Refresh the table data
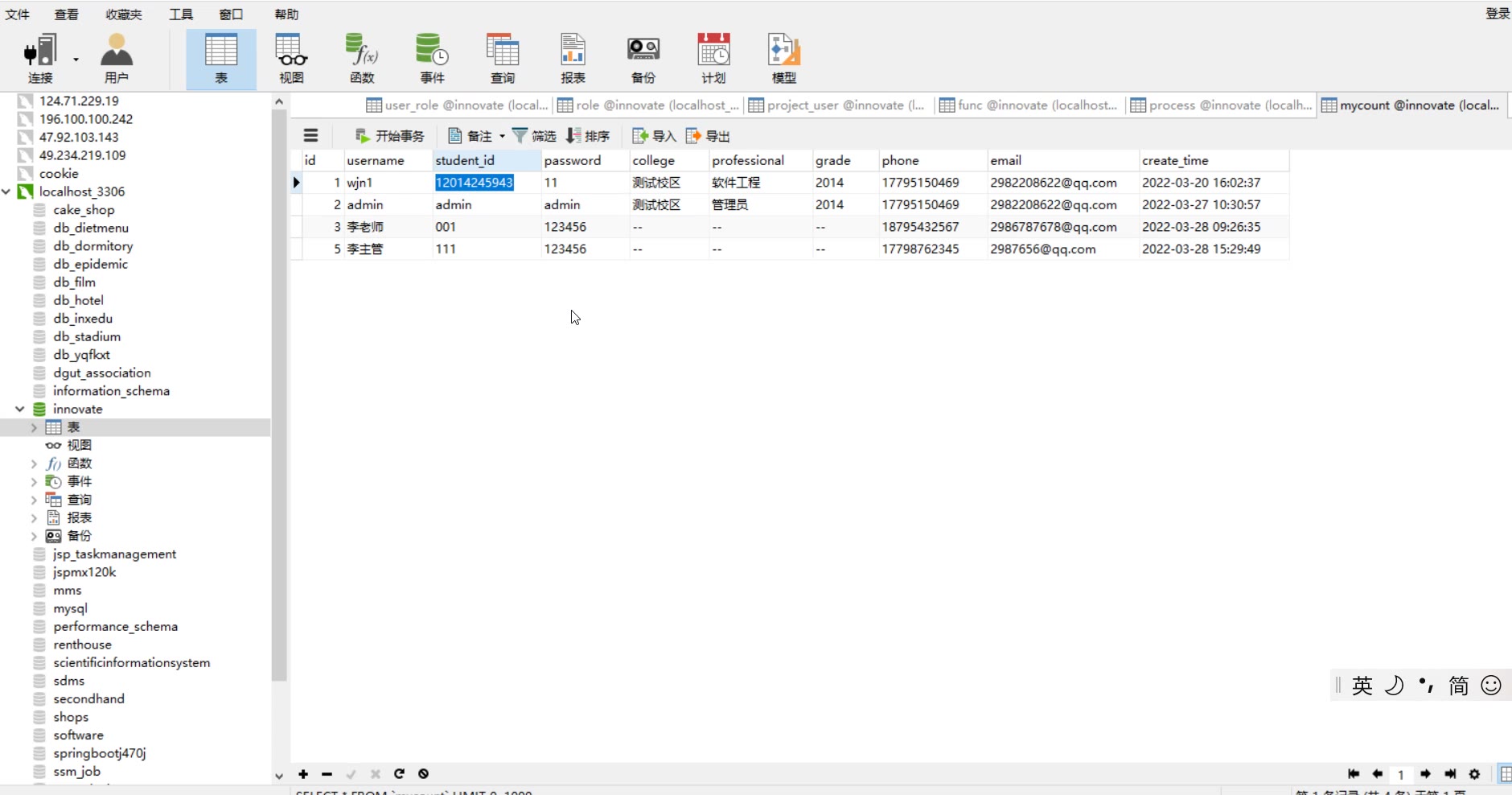The image size is (1512, 795). (x=399, y=774)
